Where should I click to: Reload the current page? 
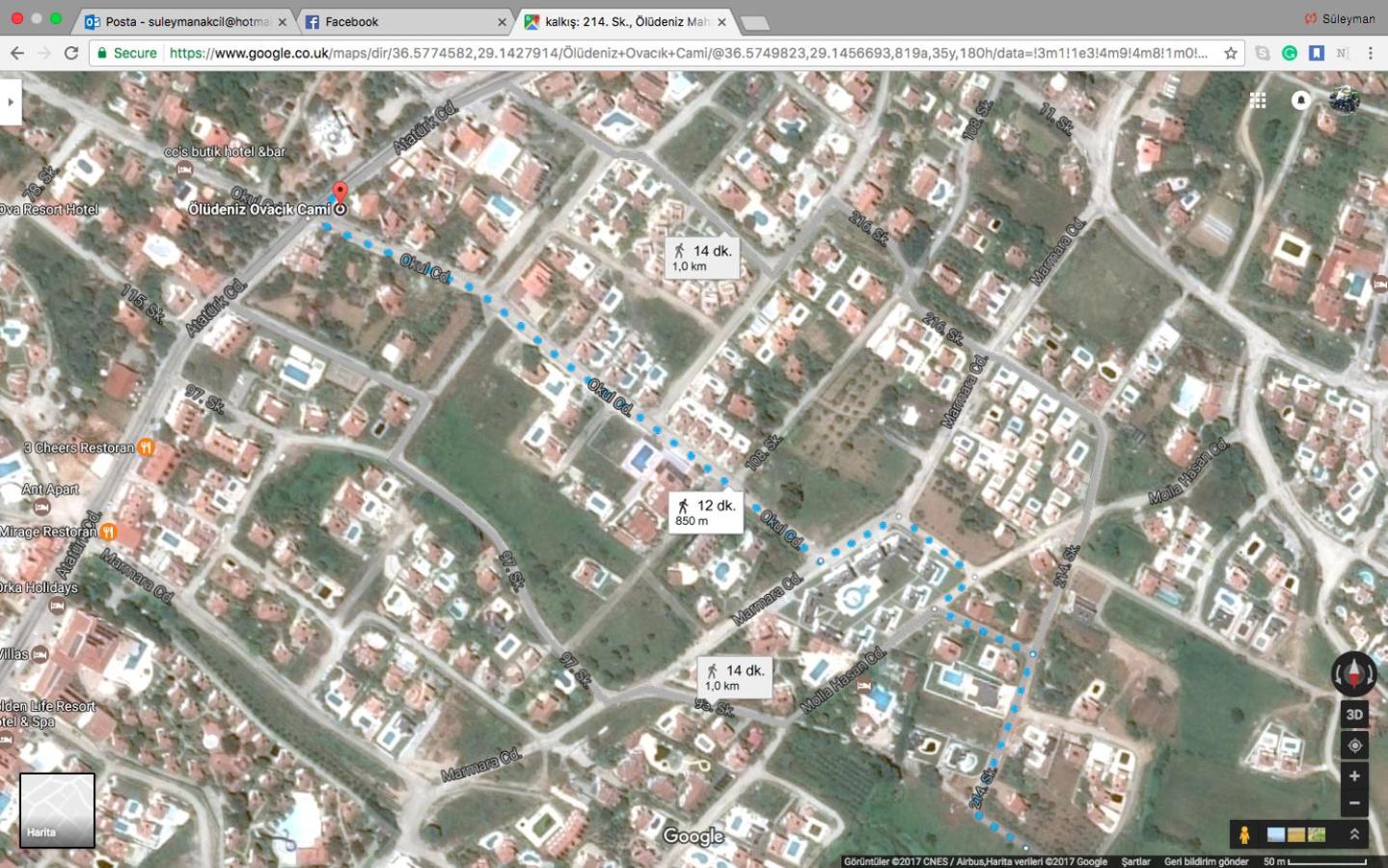(x=71, y=53)
